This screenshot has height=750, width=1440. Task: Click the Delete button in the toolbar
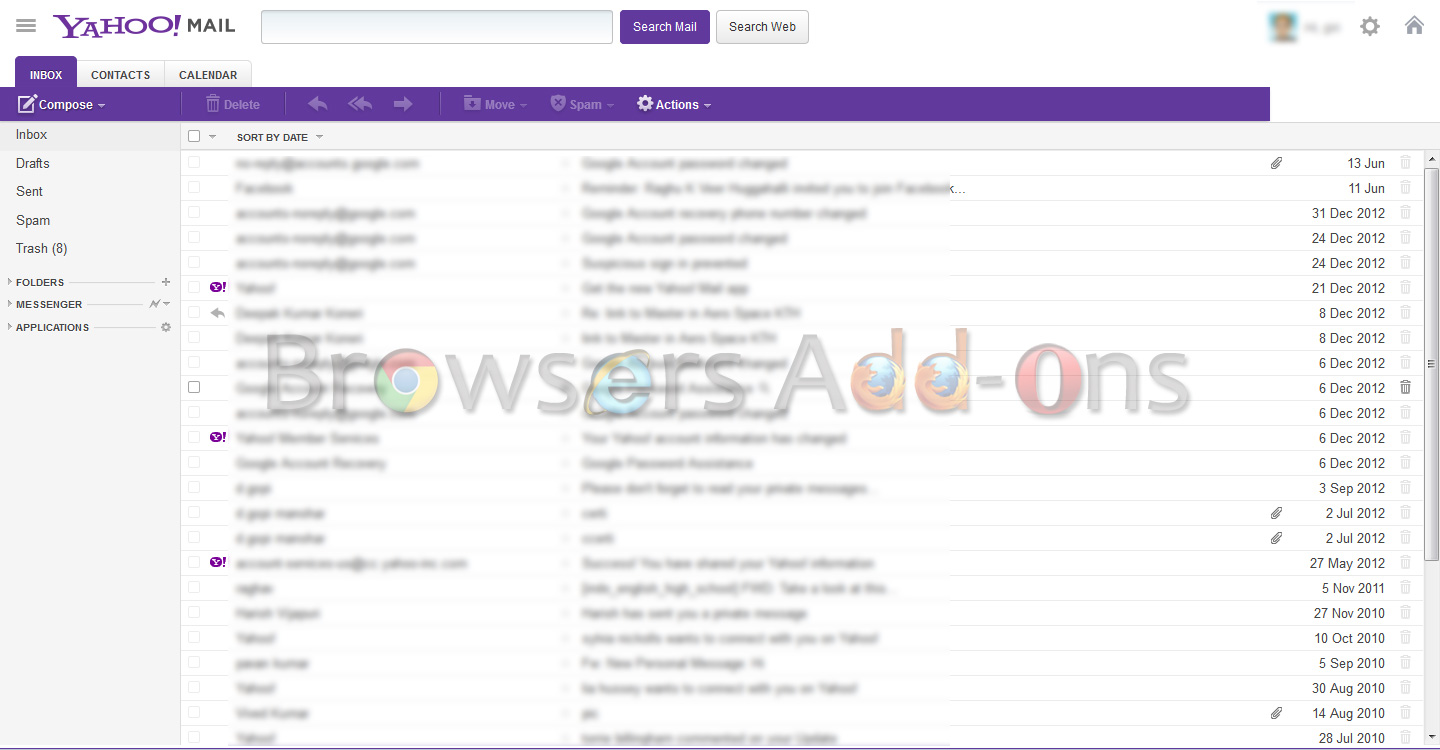click(232, 104)
